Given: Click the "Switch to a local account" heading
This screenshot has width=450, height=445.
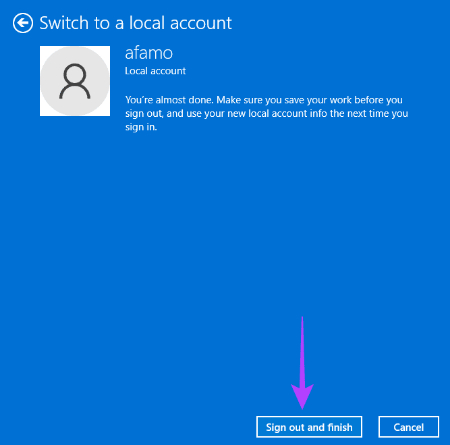Looking at the screenshot, I should 135,23.
